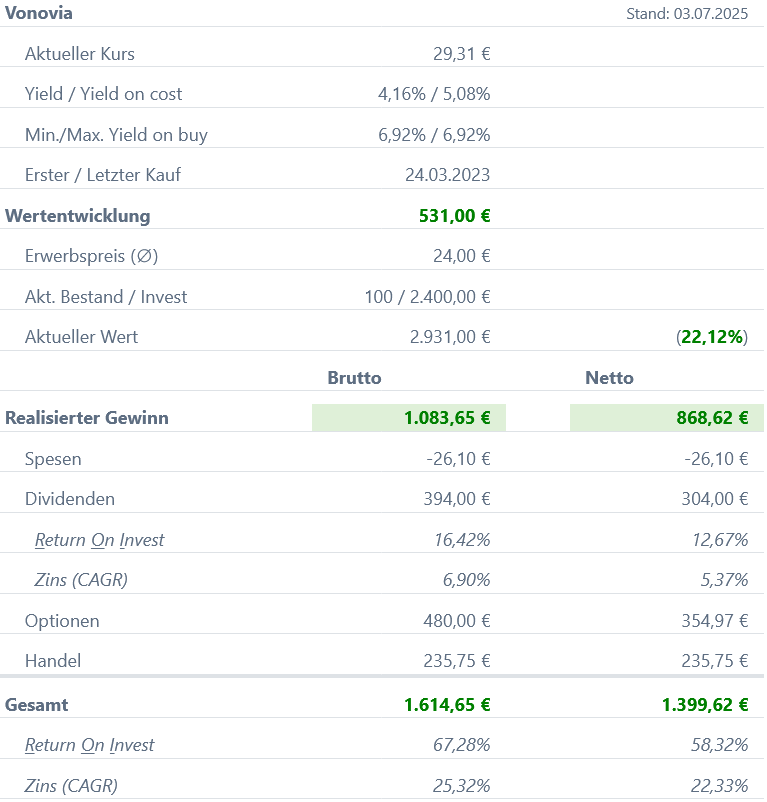
Task: Select total net 1.399,62 €
Action: point(705,705)
